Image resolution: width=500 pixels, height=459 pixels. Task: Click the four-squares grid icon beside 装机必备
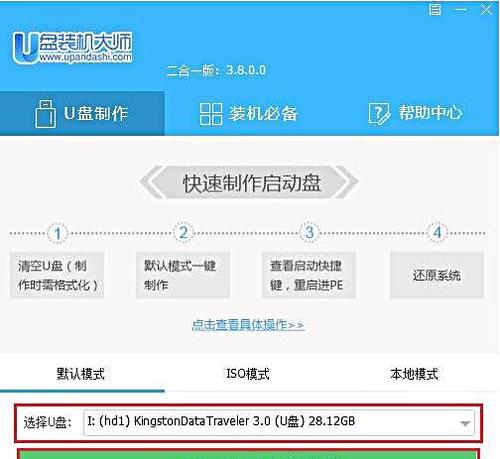[211, 114]
